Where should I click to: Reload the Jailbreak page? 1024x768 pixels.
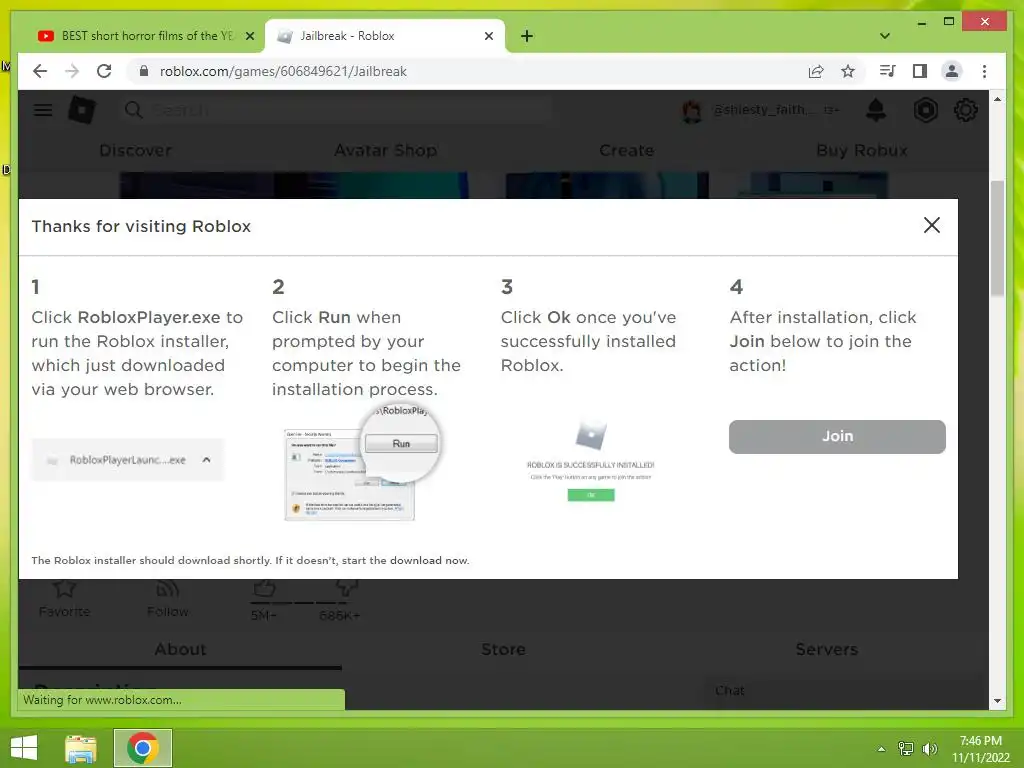click(x=104, y=71)
